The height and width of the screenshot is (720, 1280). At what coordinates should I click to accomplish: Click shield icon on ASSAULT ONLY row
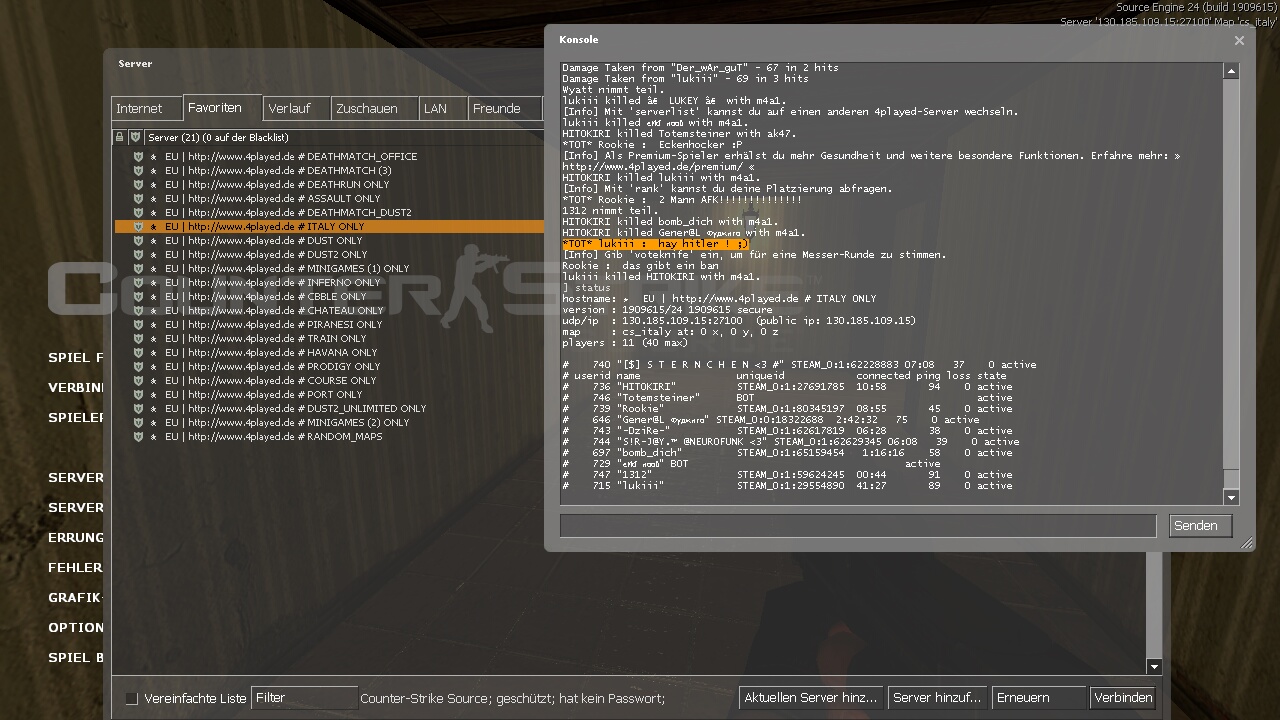[138, 199]
